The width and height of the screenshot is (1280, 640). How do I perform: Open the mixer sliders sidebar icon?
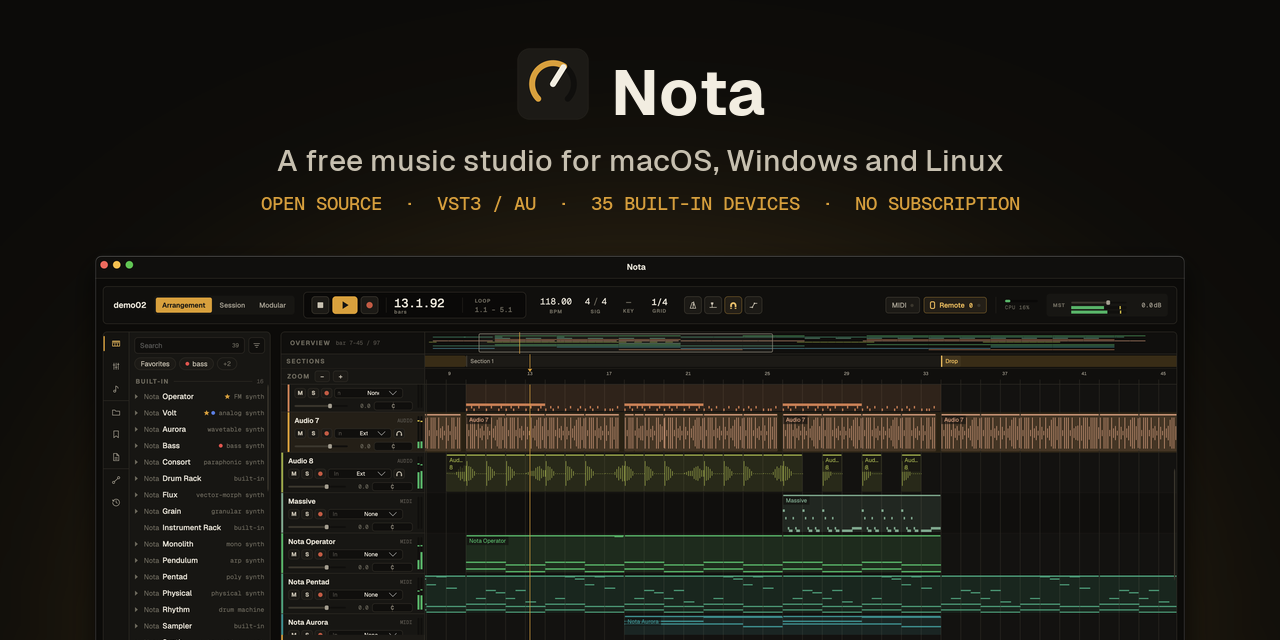pos(116,367)
